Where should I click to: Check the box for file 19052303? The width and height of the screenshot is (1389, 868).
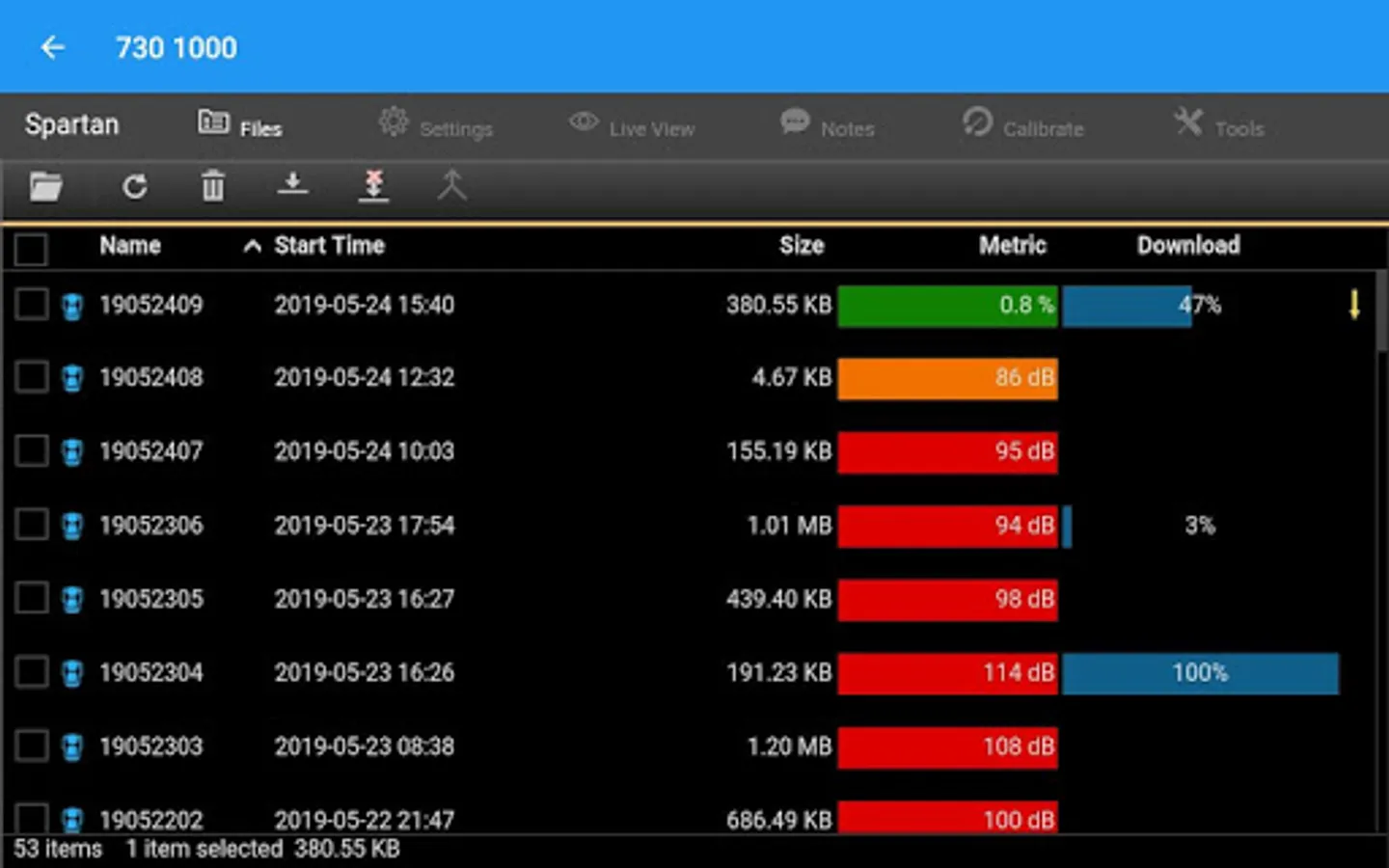point(31,746)
